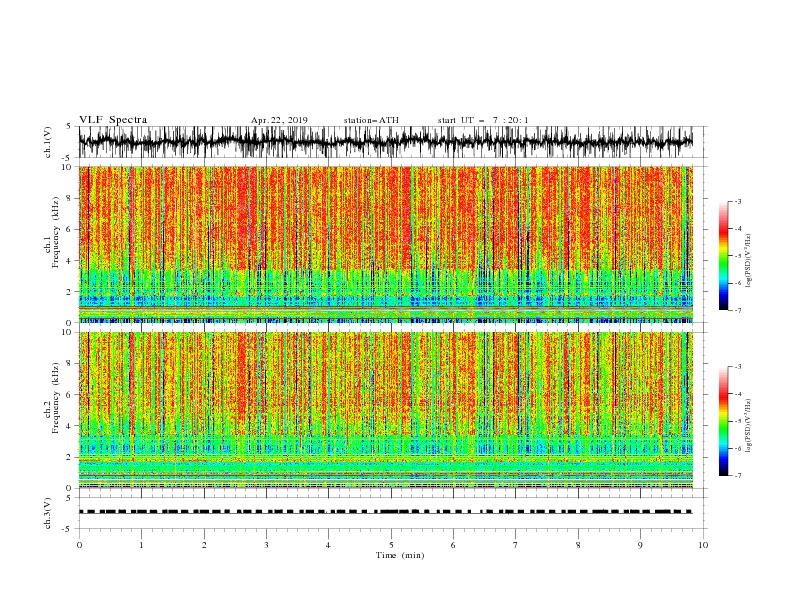
Task: Select the "Apr. 22, 2019" date text
Action: click(x=279, y=120)
